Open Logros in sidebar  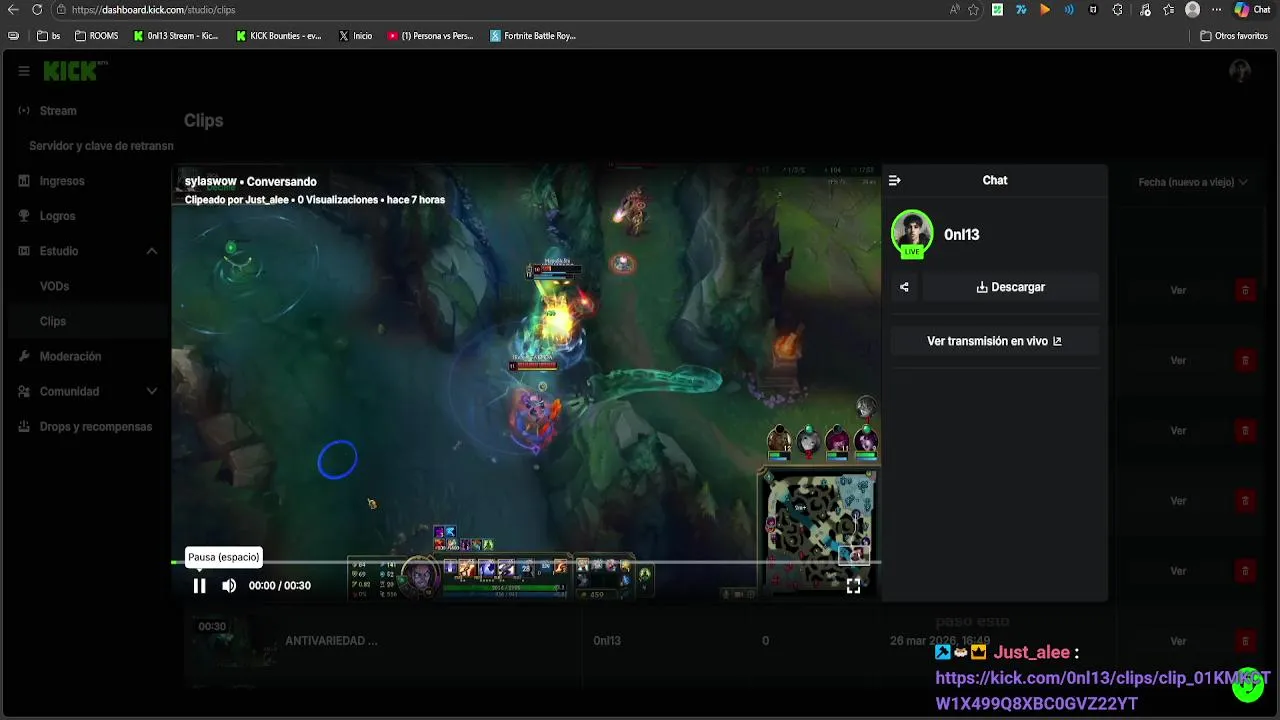pyautogui.click(x=57, y=216)
